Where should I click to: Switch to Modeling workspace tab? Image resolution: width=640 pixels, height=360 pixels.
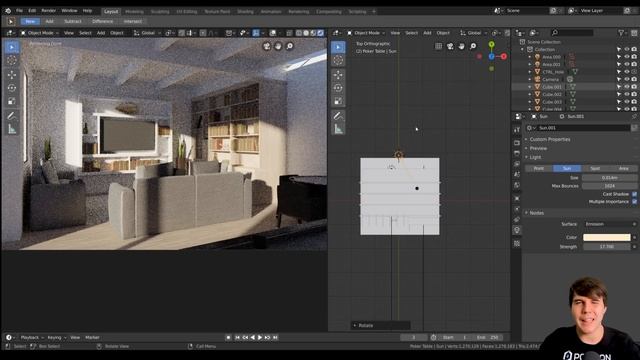click(134, 12)
